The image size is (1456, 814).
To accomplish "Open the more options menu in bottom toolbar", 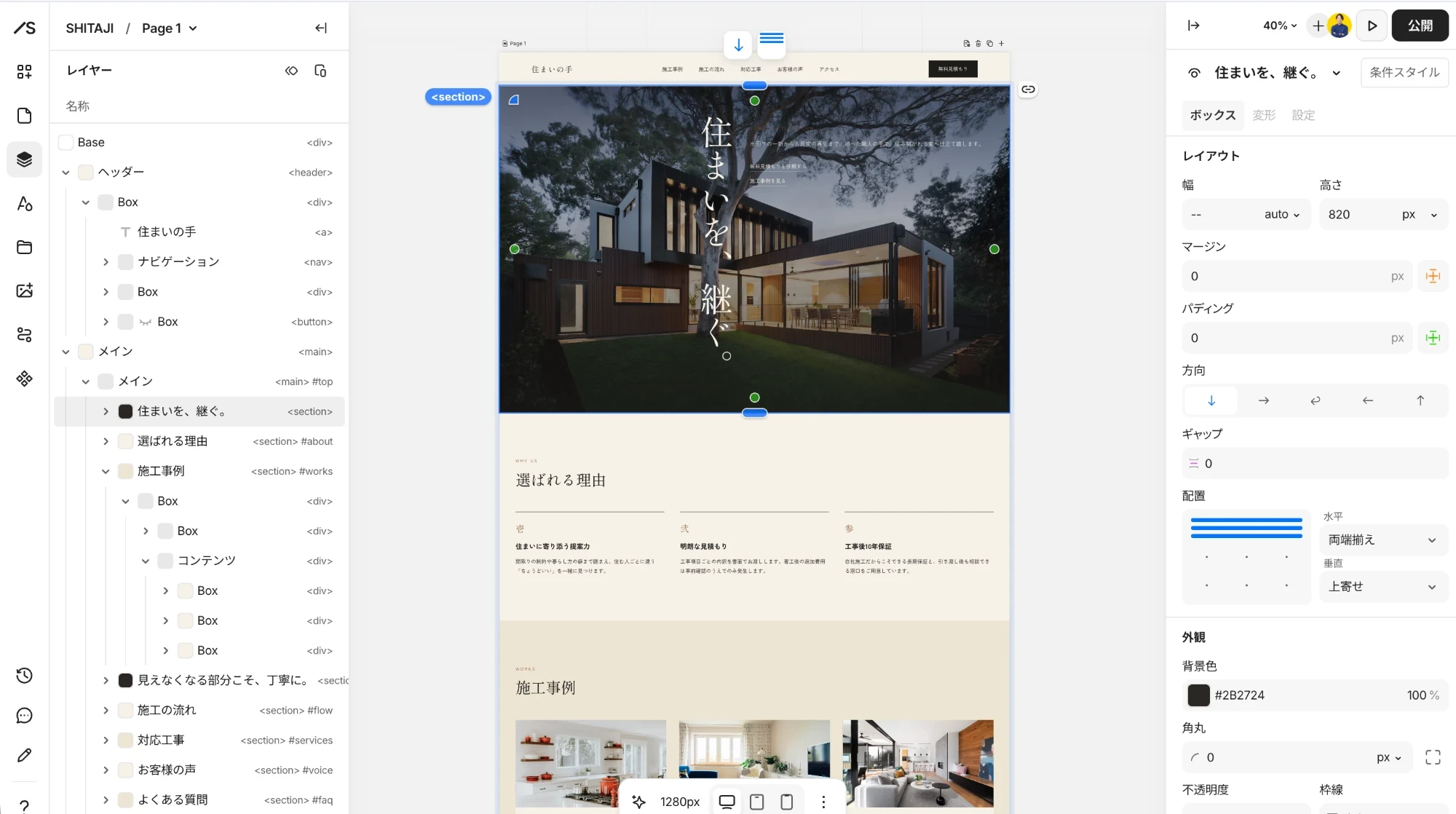I will 823,802.
